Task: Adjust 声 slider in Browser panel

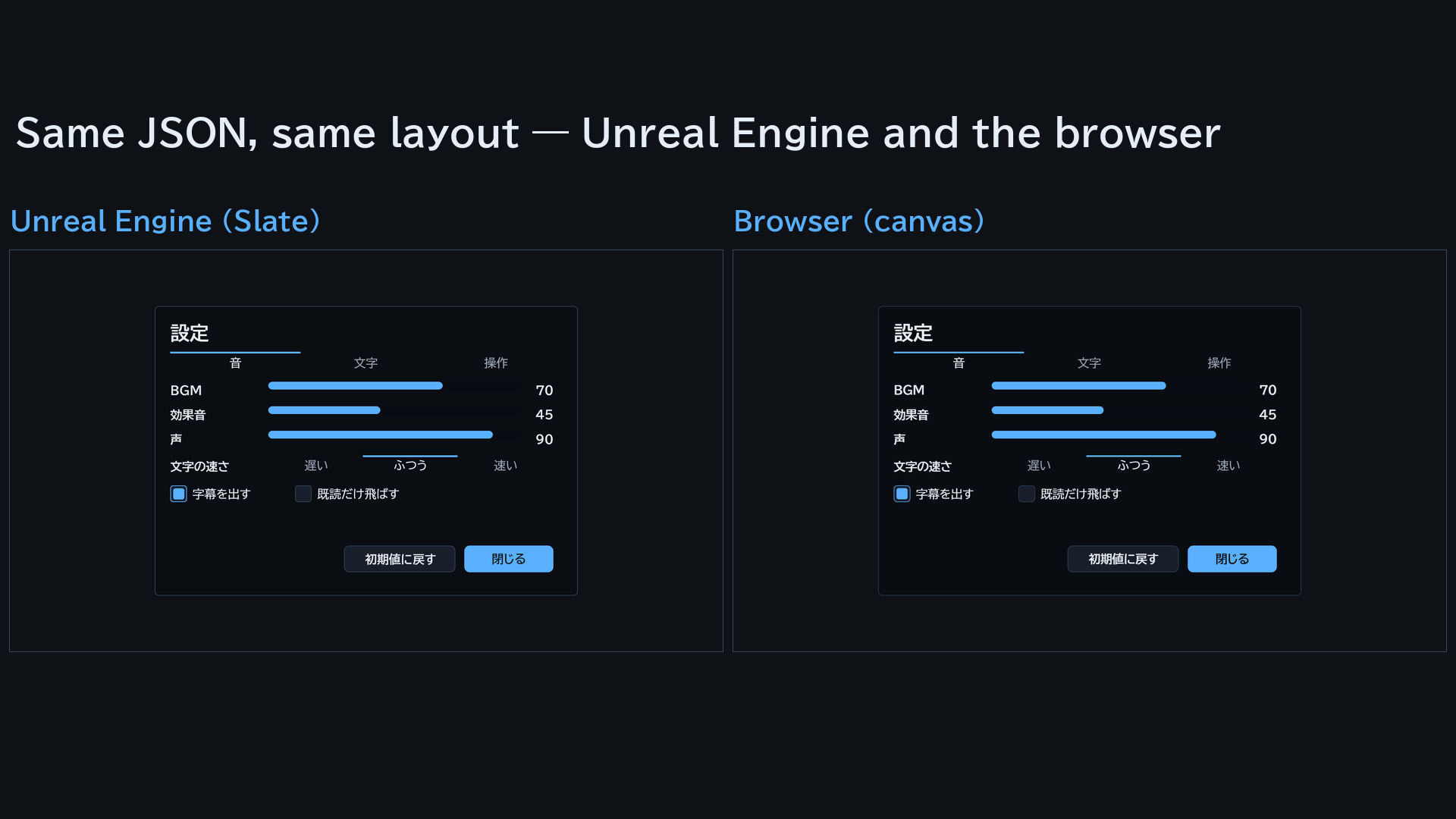Action: click(1116, 435)
